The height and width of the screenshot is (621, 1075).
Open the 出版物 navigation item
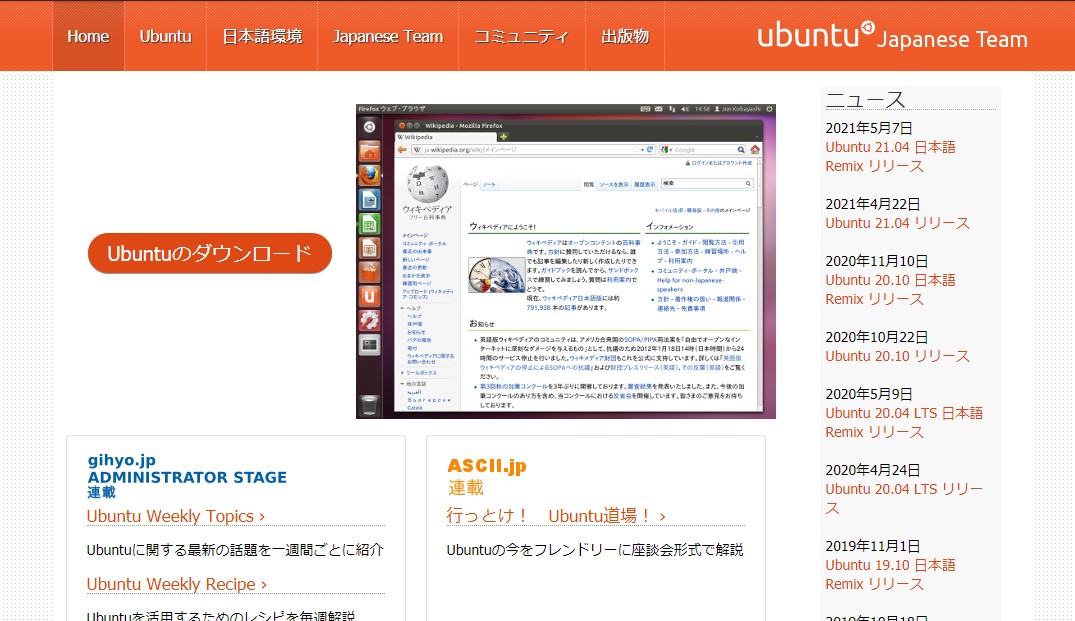pos(625,36)
